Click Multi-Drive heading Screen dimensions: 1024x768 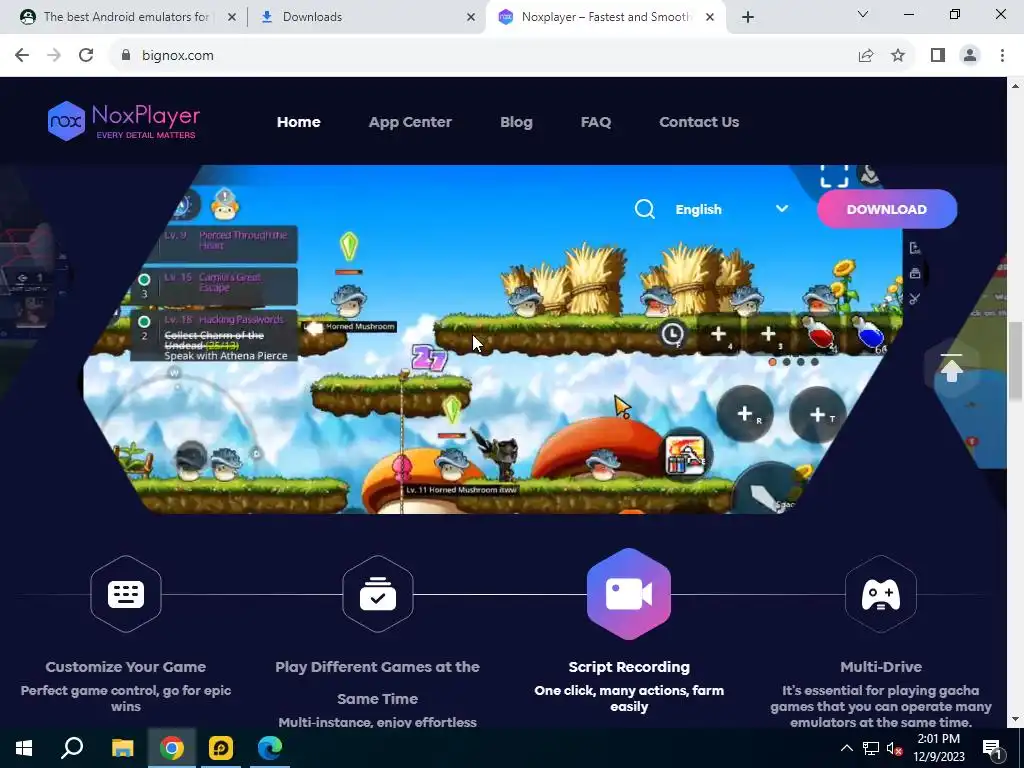pos(881,667)
